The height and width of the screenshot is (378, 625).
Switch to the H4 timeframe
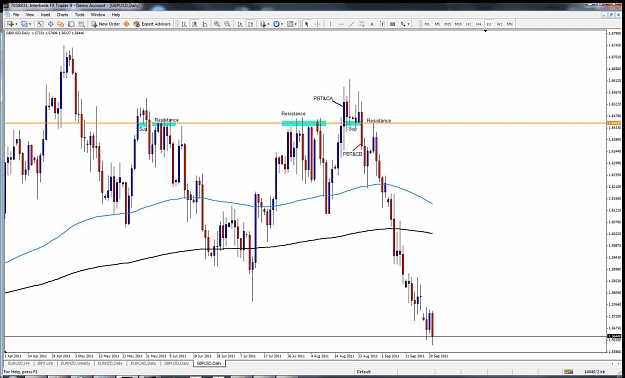(478, 24)
